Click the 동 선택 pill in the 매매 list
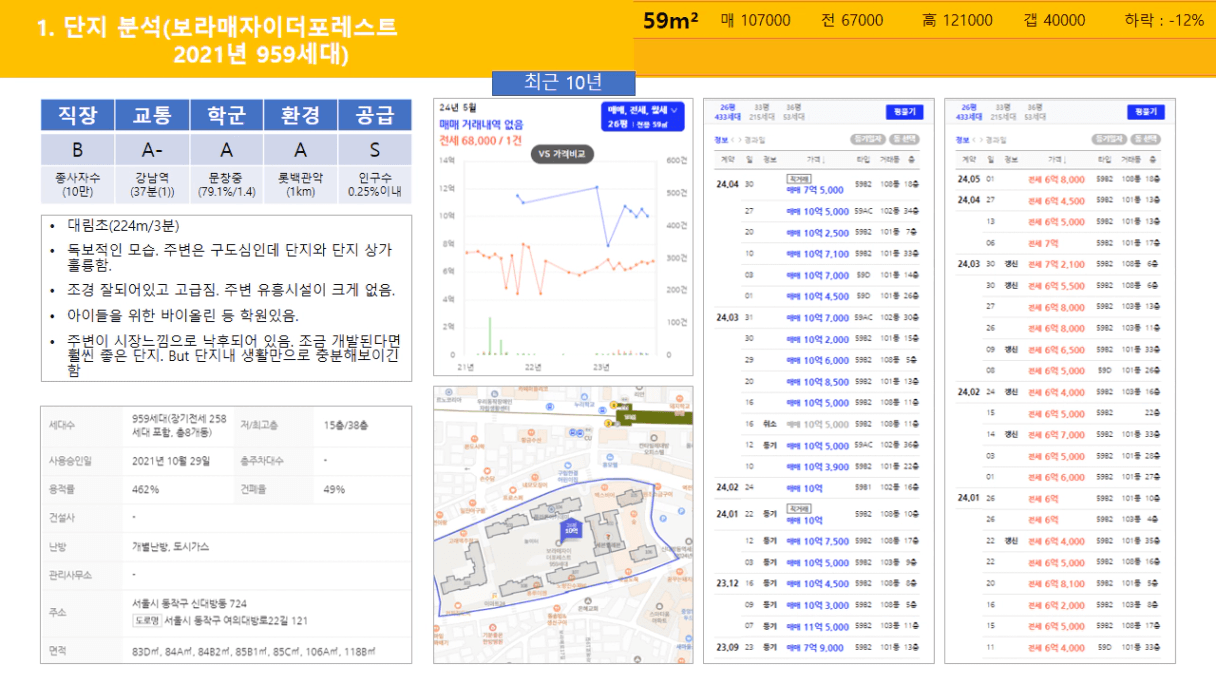 coord(904,139)
